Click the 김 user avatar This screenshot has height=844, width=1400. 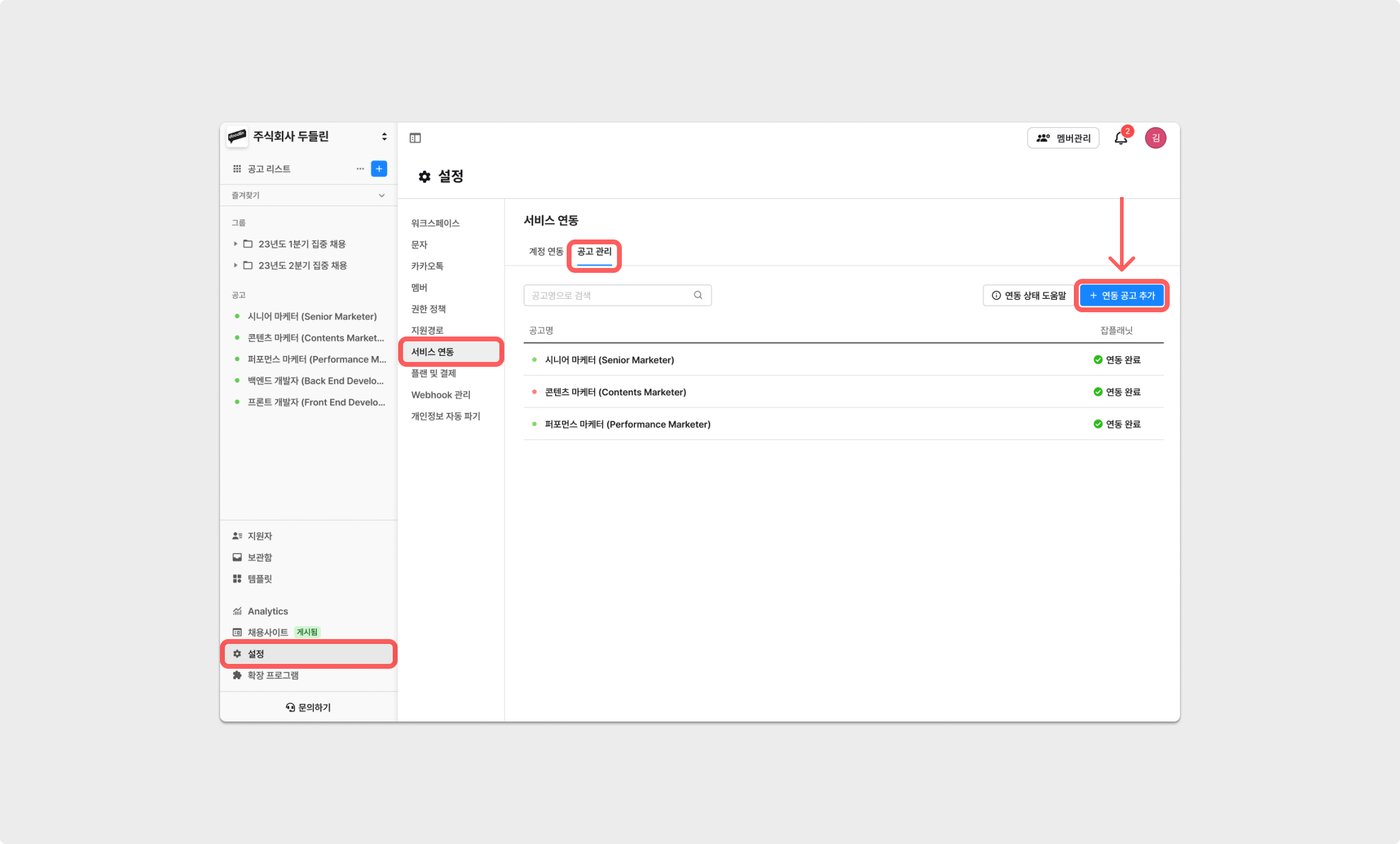point(1155,138)
